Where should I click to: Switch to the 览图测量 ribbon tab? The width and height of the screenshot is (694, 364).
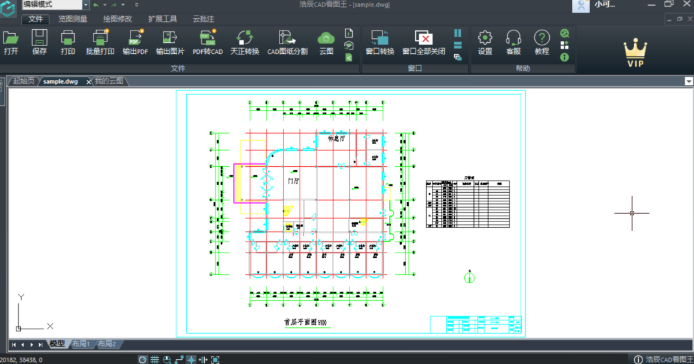(73, 19)
